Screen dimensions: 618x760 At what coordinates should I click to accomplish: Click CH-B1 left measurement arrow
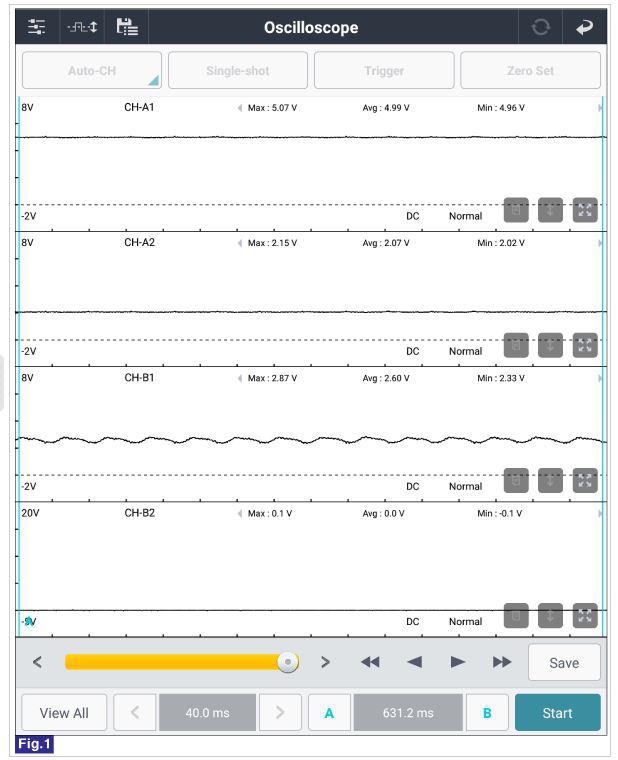pos(239,378)
